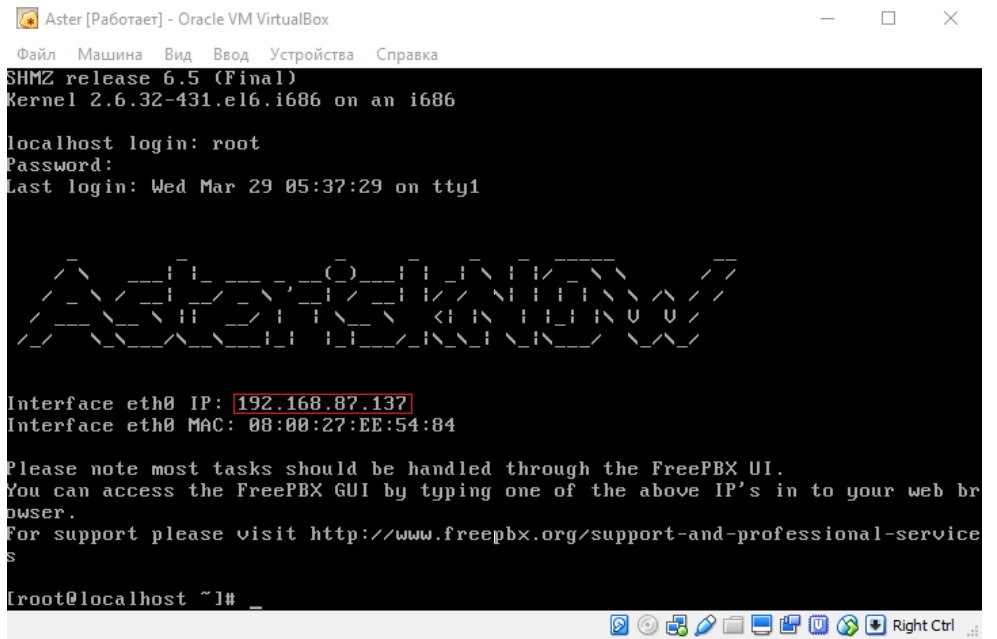
Task: Open the Устройства menu
Action: (x=312, y=55)
